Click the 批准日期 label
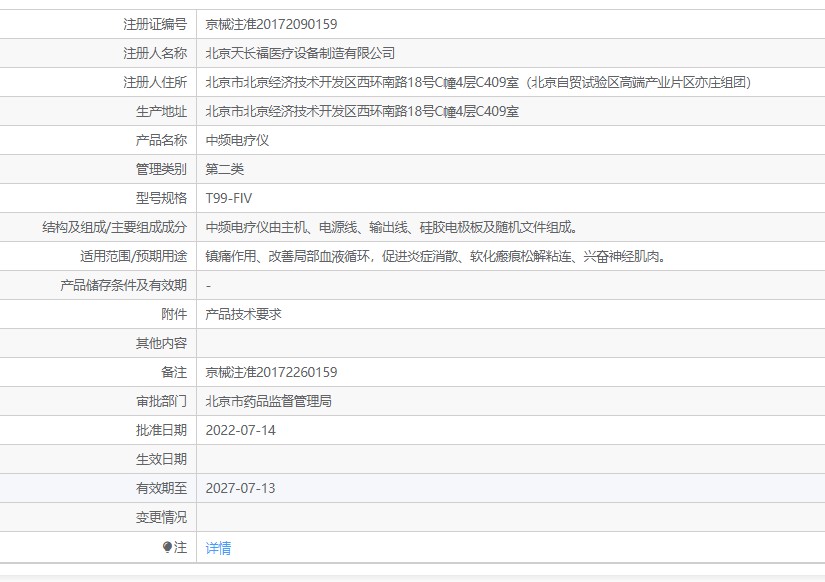This screenshot has height=582, width=825. 161,430
